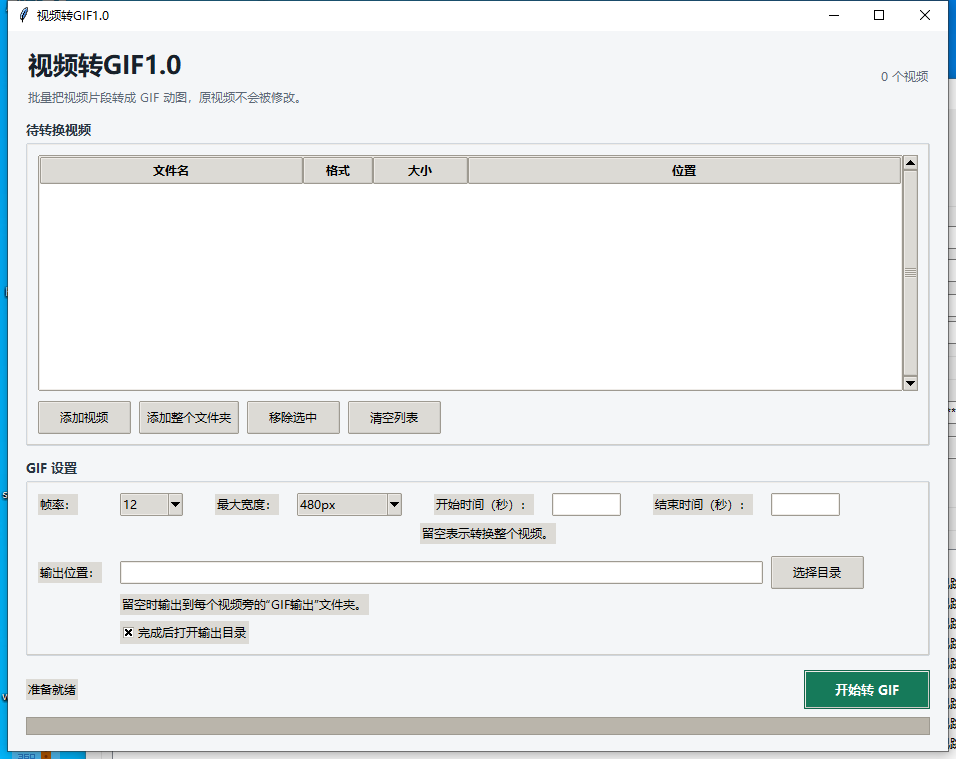Click the list scrollbar down arrow
The image size is (956, 759).
(x=910, y=383)
